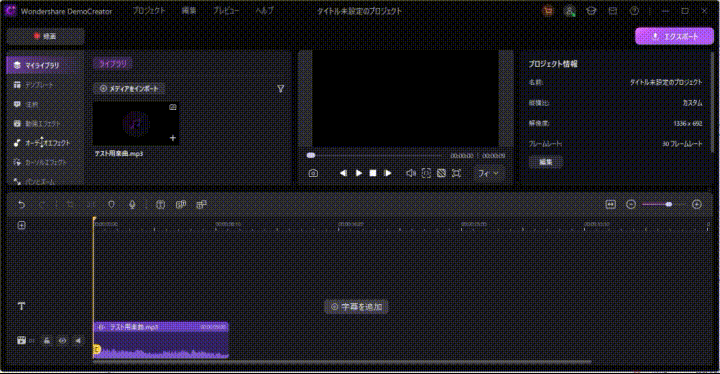The width and height of the screenshot is (720, 374).
Task: Add a marker with shield icon
Action: 111,204
